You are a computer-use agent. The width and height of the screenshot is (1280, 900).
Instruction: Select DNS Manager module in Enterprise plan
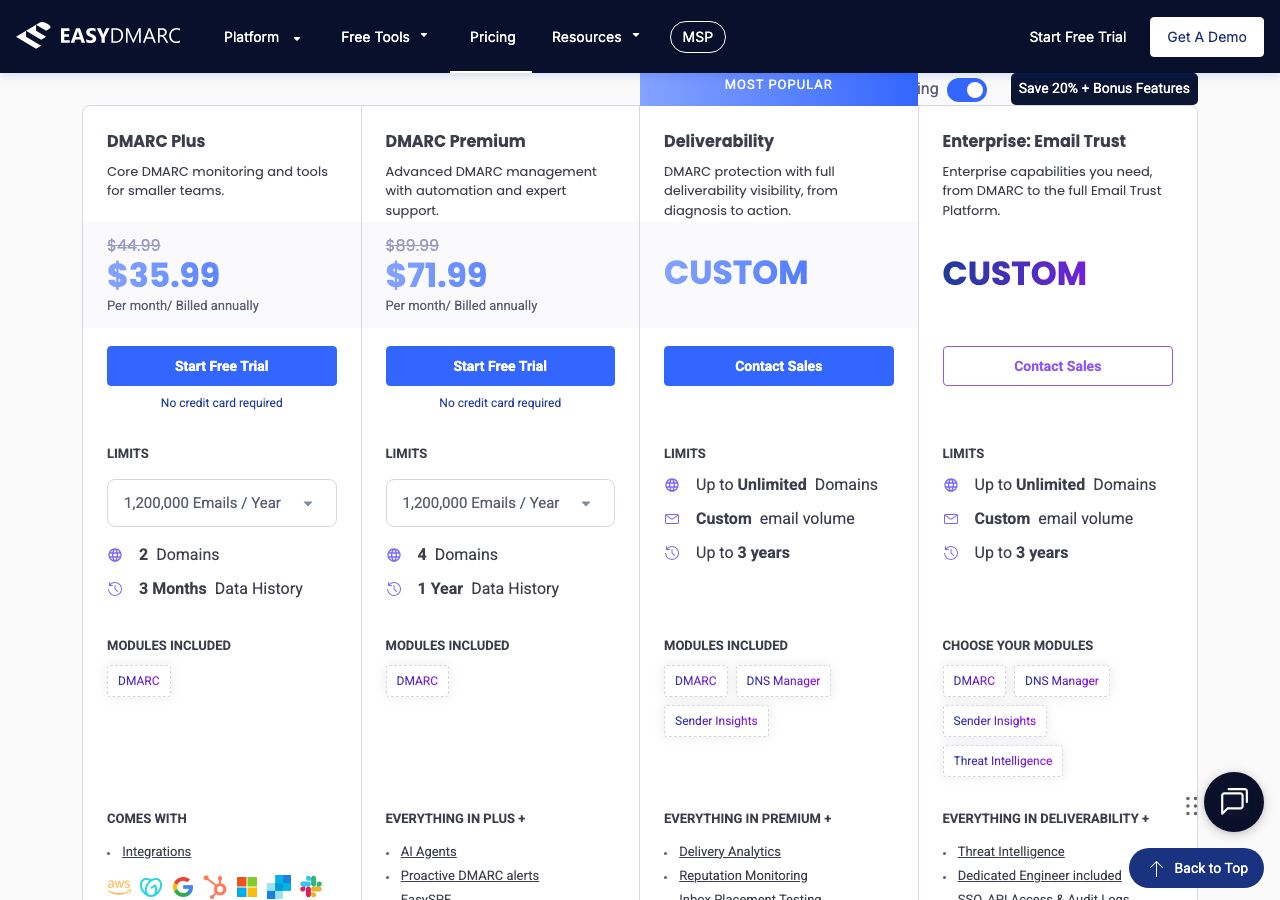[x=1062, y=681]
